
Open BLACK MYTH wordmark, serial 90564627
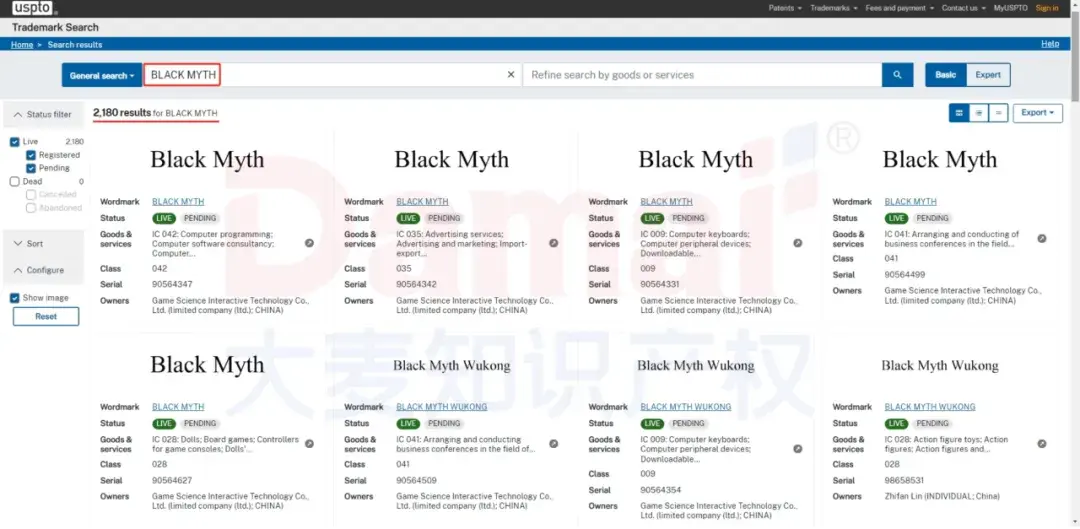pyautogui.click(x=178, y=407)
